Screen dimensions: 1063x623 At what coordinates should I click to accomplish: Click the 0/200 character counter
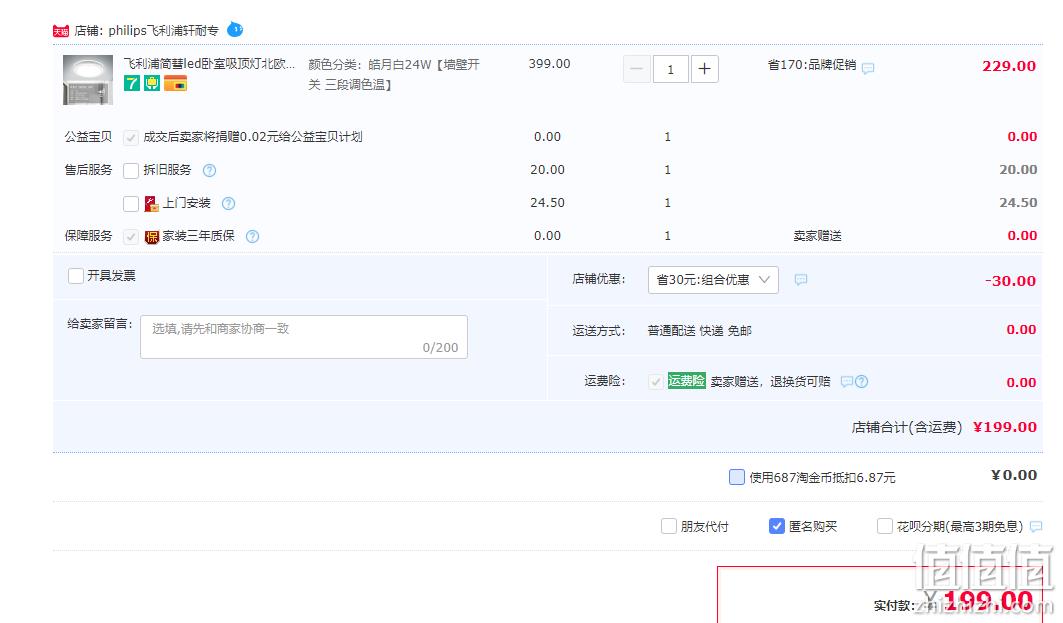pos(440,348)
